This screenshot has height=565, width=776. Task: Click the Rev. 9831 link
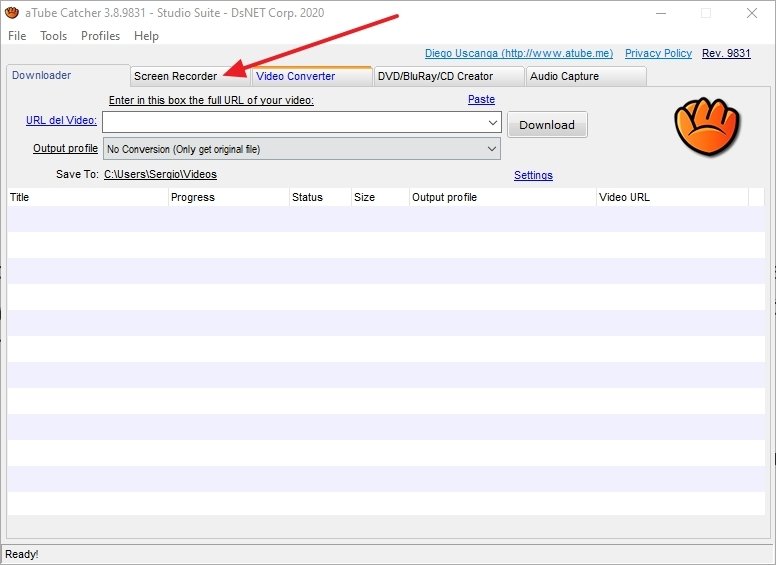click(726, 53)
